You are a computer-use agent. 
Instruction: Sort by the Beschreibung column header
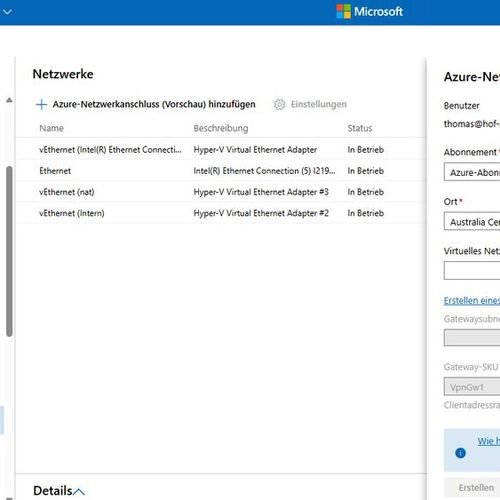(x=221, y=128)
